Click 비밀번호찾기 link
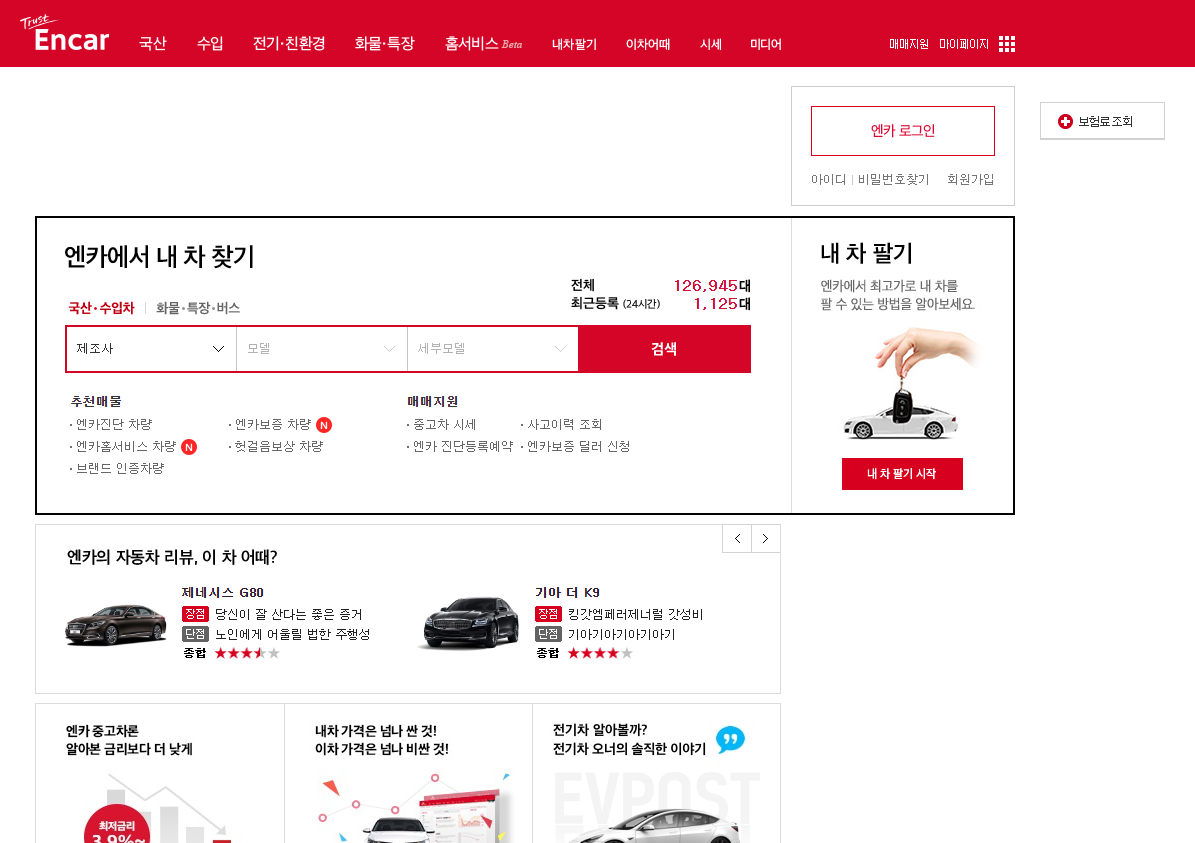This screenshot has height=843, width=1195. click(893, 180)
